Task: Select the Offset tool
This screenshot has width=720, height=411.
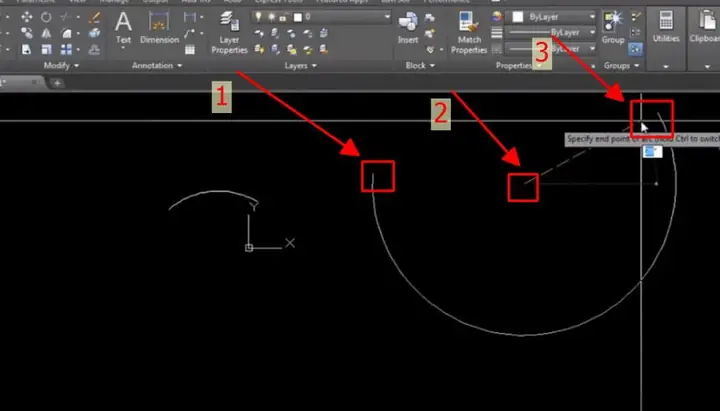Action: coord(95,49)
